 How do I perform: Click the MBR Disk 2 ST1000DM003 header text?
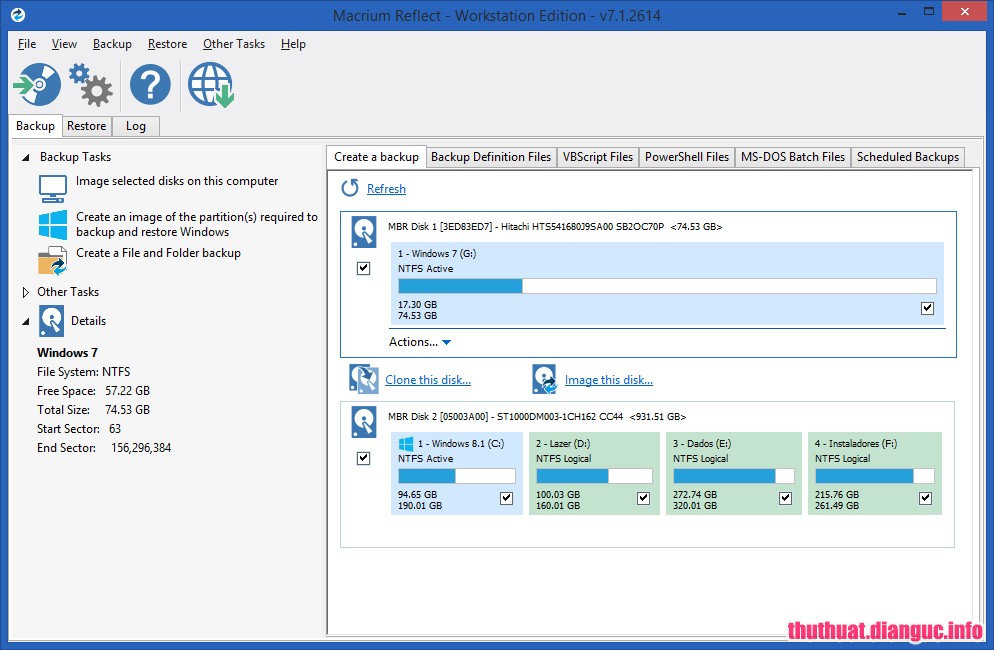point(537,417)
